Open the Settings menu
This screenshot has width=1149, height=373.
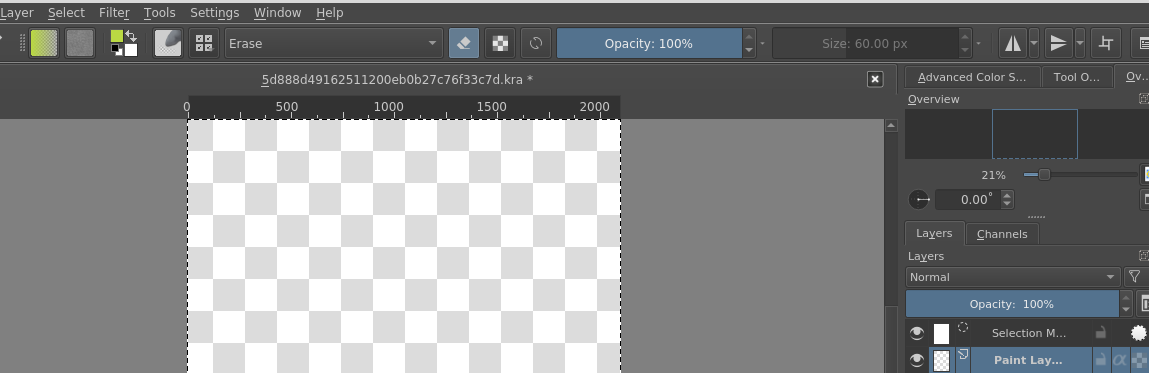pyautogui.click(x=215, y=12)
